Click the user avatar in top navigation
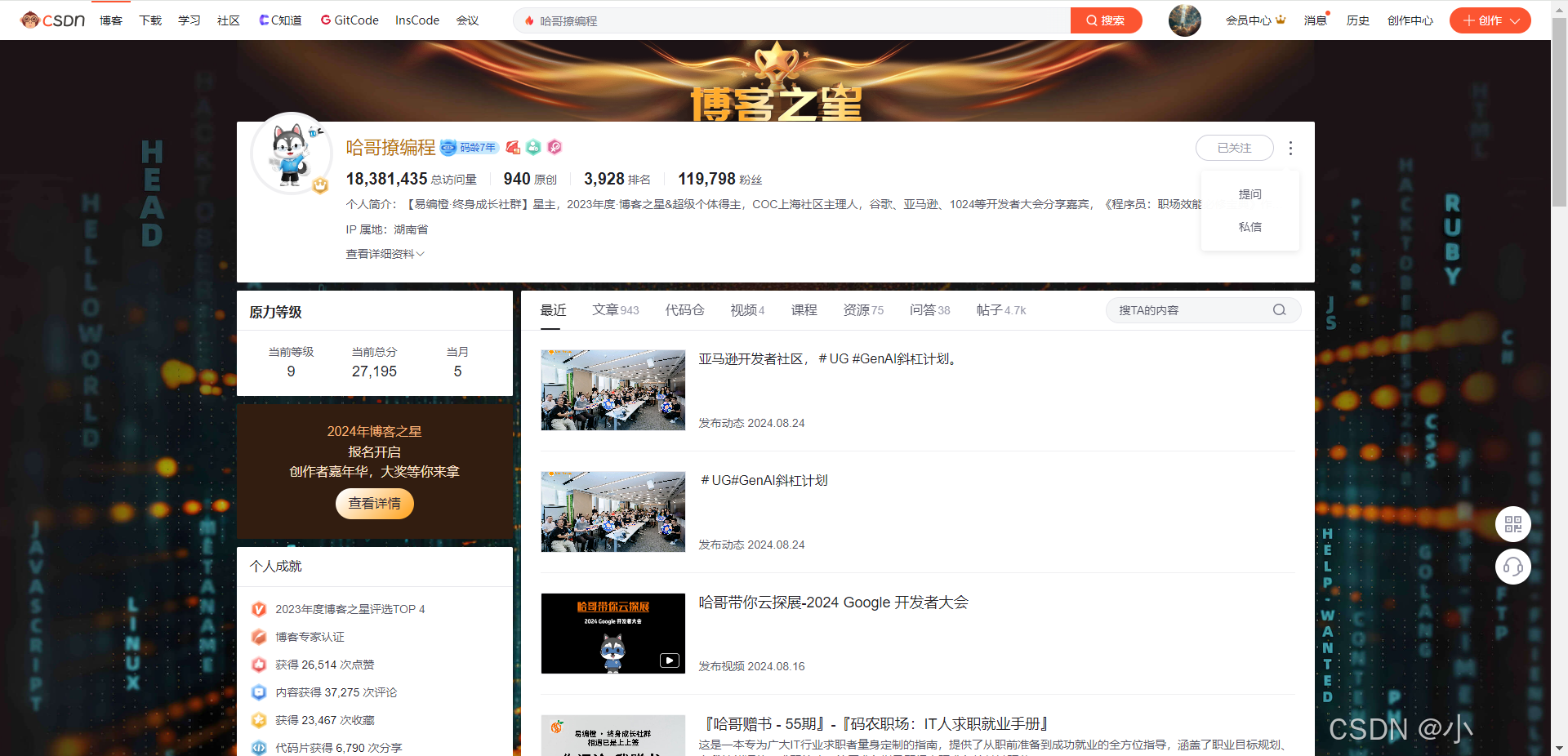The width and height of the screenshot is (1568, 756). click(1184, 20)
